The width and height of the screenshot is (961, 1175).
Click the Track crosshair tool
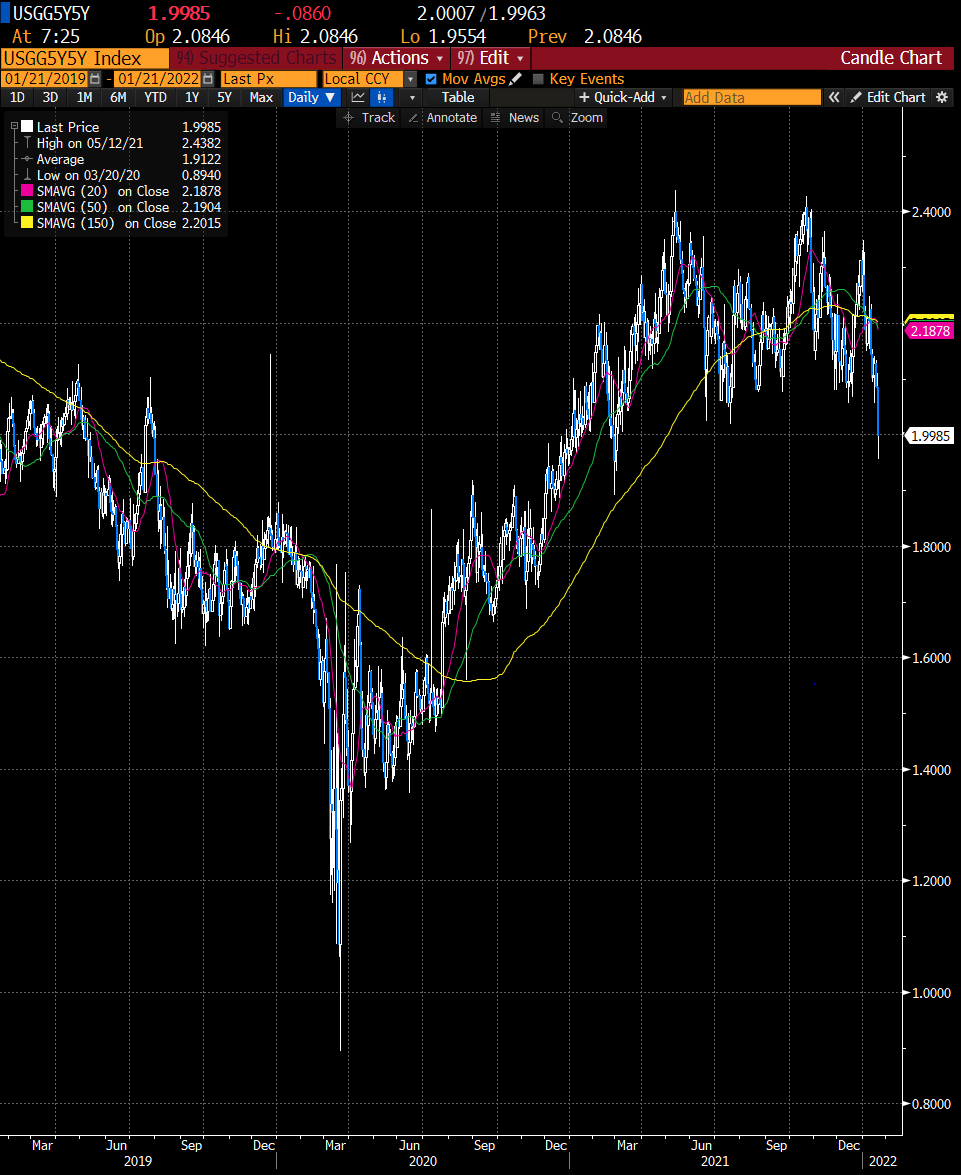369,118
